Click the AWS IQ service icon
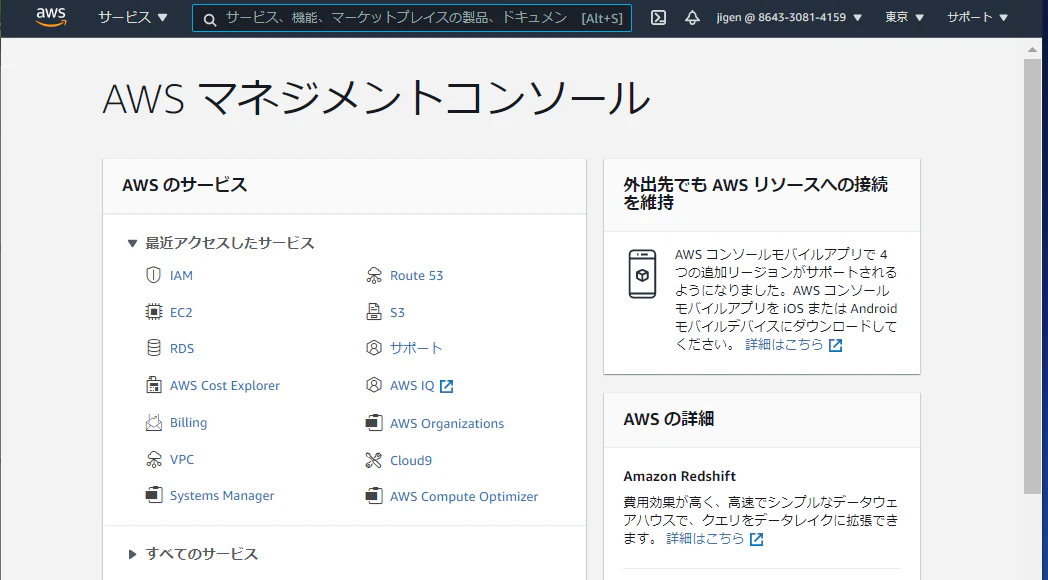This screenshot has height=580, width=1048. pyautogui.click(x=374, y=385)
